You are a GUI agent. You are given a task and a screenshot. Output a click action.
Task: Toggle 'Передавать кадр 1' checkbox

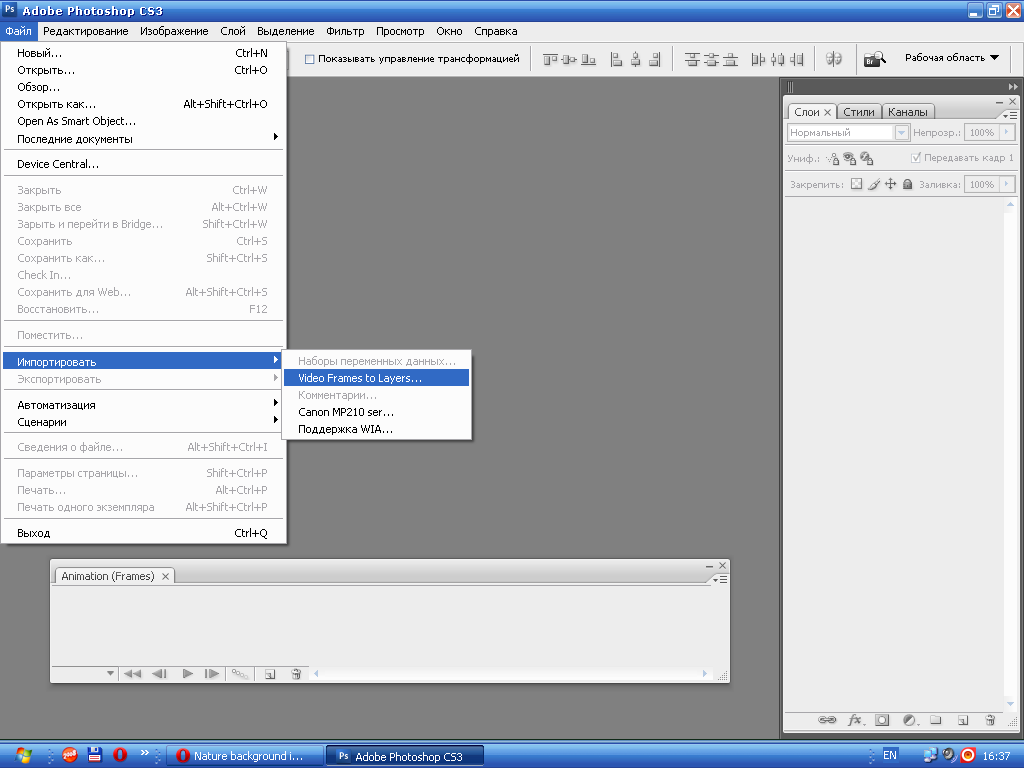click(916, 157)
